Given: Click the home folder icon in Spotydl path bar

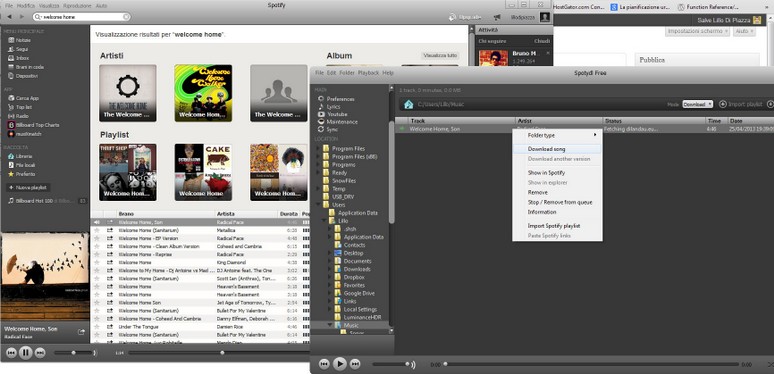Looking at the screenshot, I should point(408,104).
